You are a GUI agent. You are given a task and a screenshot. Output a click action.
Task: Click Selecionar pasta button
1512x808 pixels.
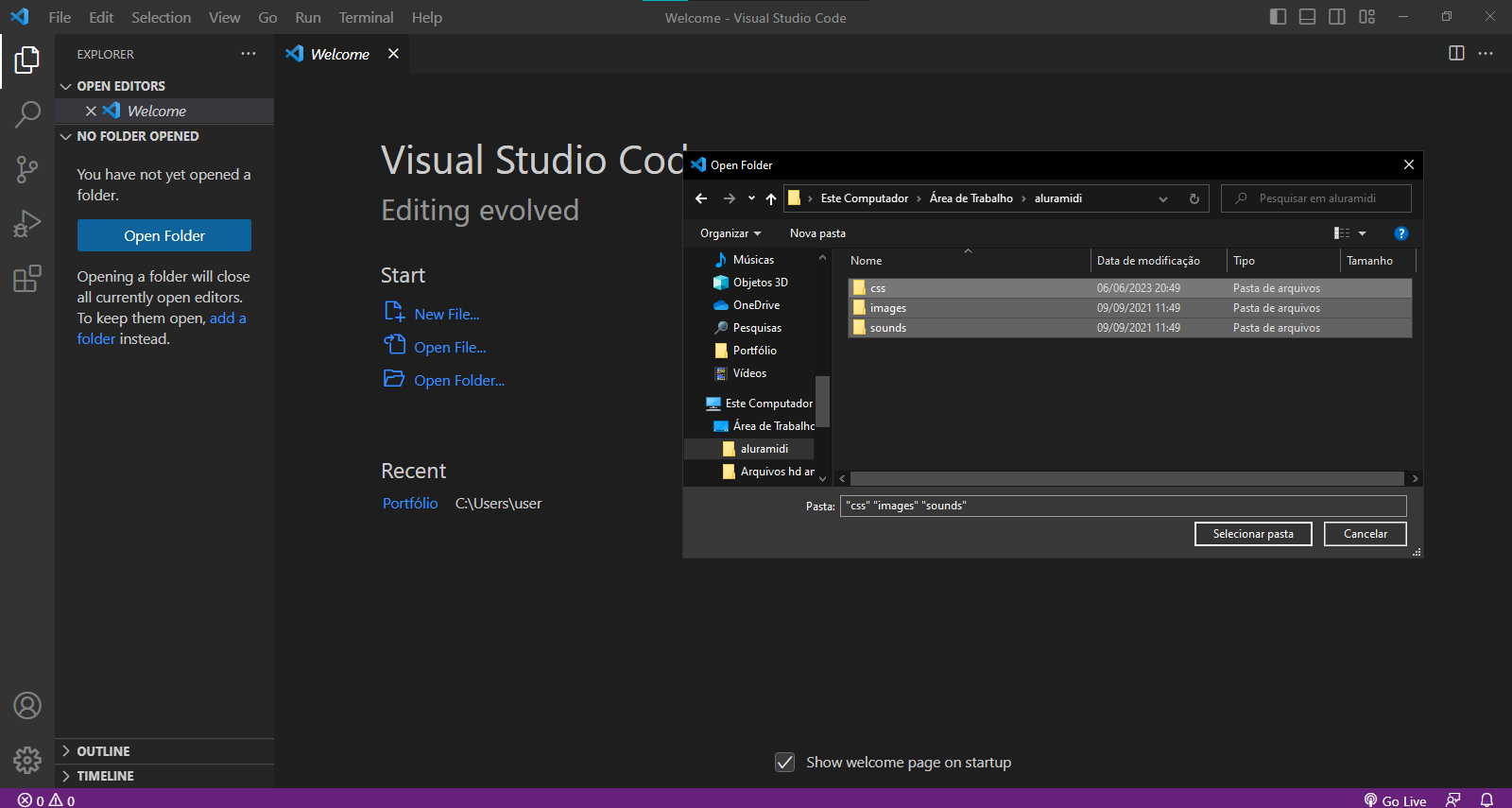click(1253, 534)
